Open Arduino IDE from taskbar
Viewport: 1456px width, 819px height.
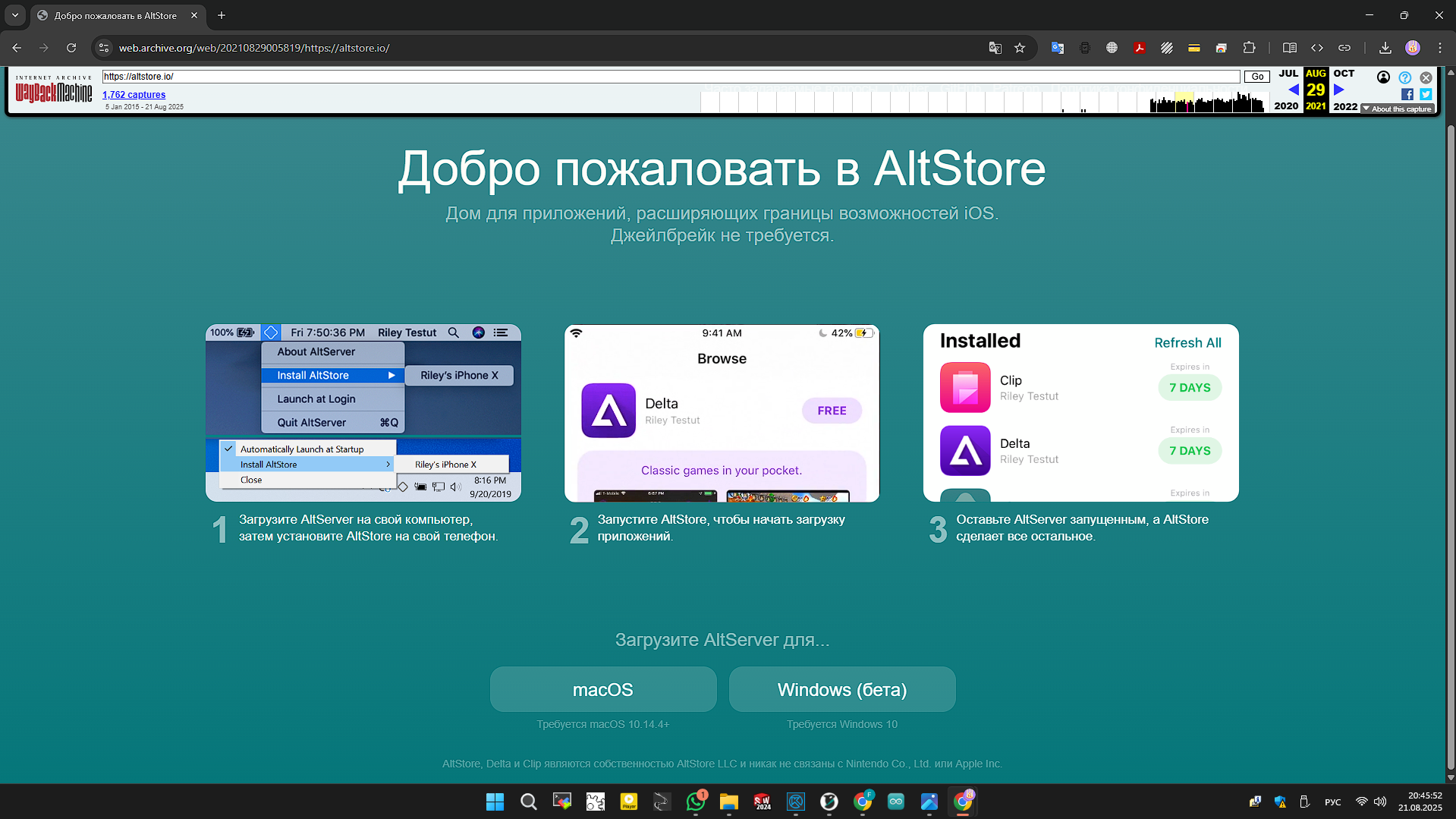pos(895,802)
